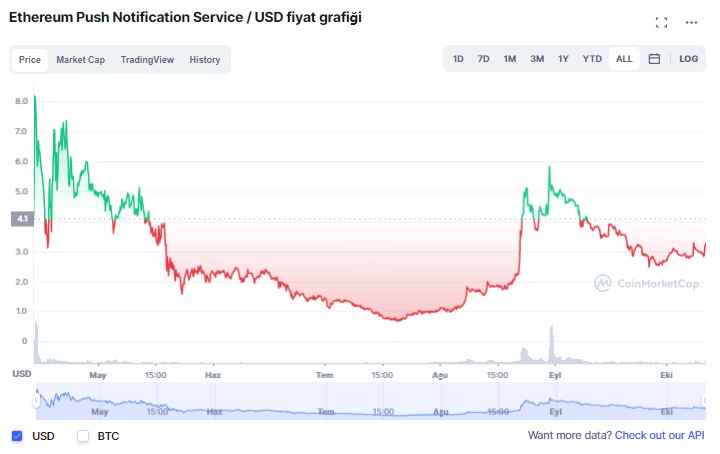720x454 pixels.
Task: Click the 8.0 value on price axis
Action: coord(21,101)
